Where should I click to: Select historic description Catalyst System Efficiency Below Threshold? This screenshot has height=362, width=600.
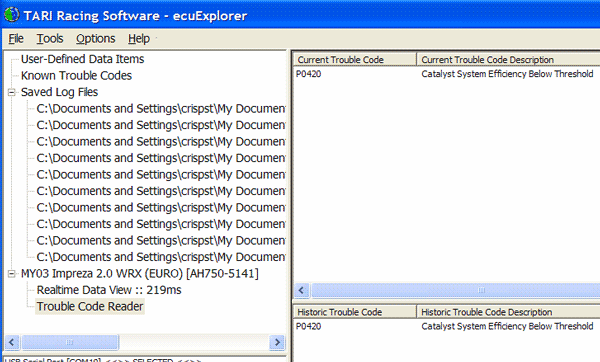pos(507,326)
